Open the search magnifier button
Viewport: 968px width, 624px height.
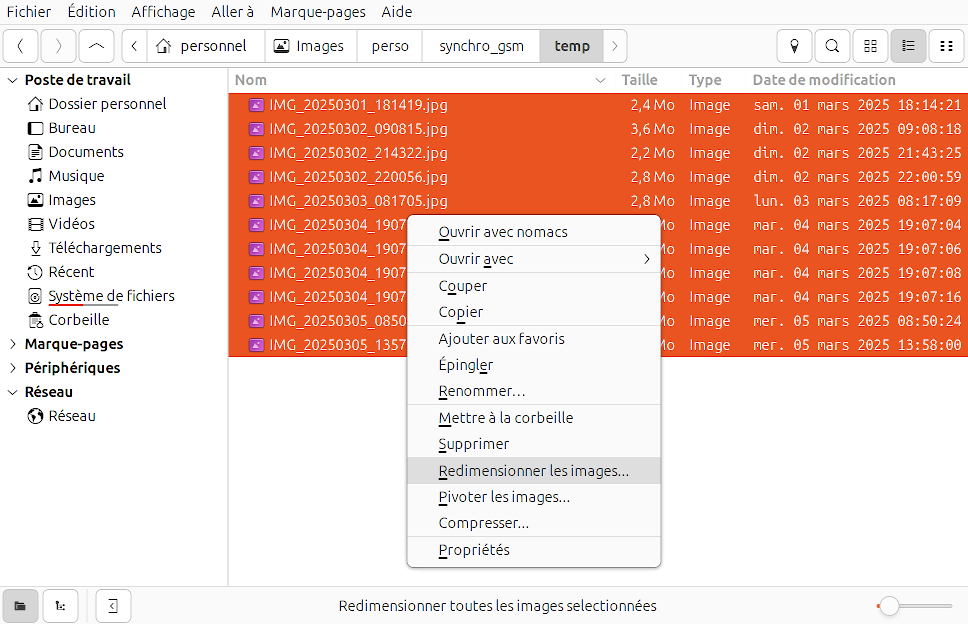pyautogui.click(x=832, y=46)
